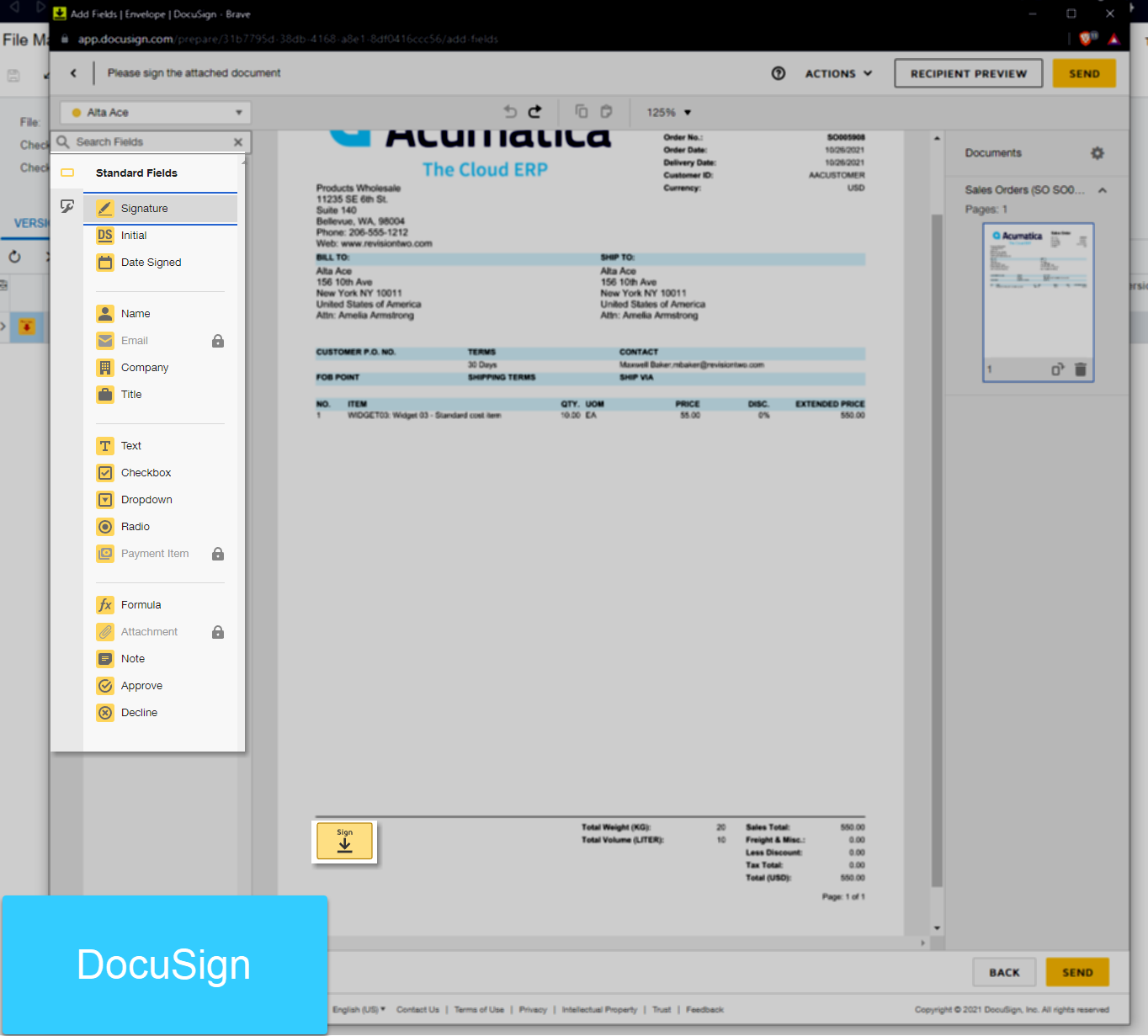Click page thumbnail rotate icon
The height and width of the screenshot is (1036, 1148).
click(x=1058, y=369)
